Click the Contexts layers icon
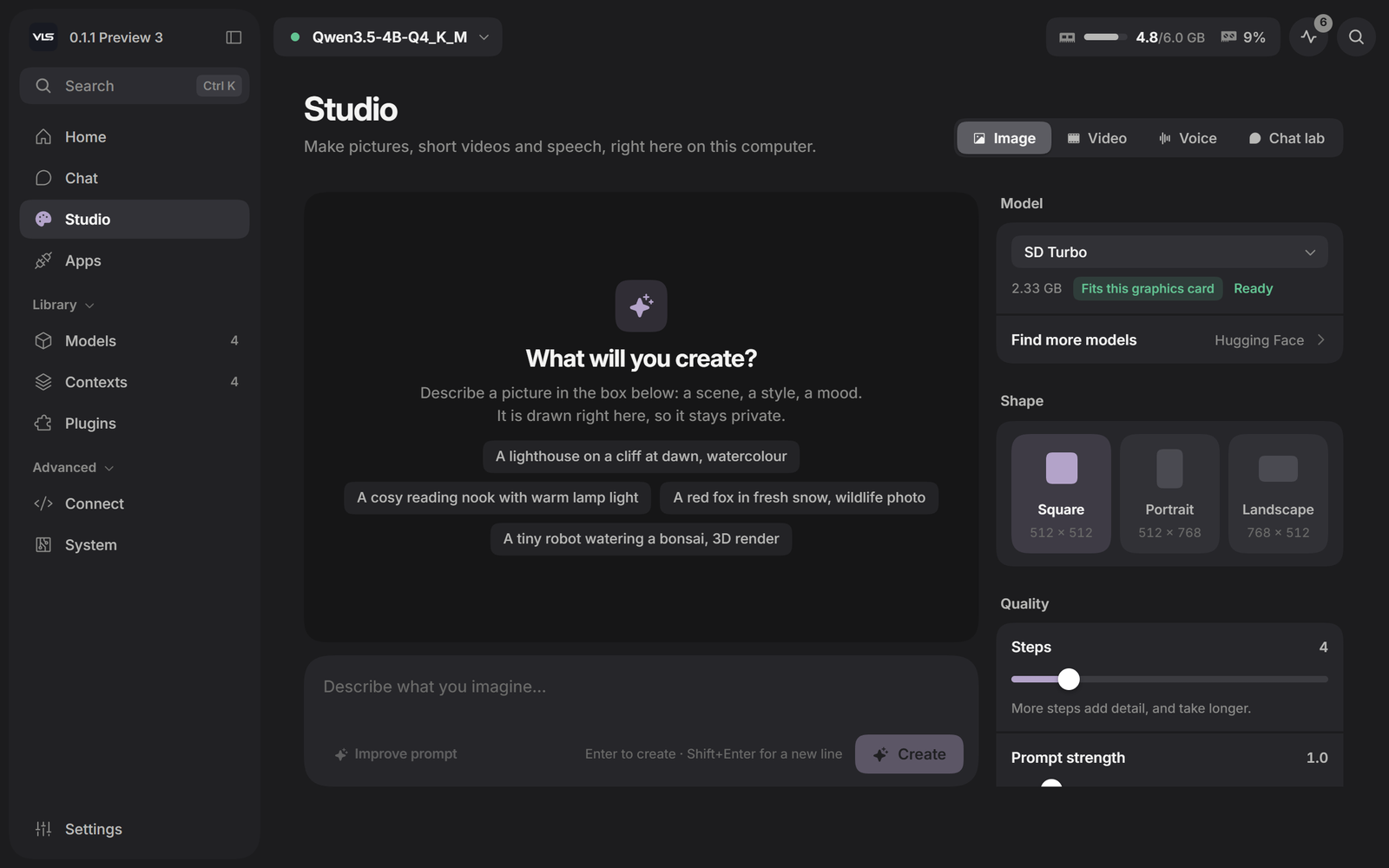This screenshot has width=1389, height=868. pos(43,382)
